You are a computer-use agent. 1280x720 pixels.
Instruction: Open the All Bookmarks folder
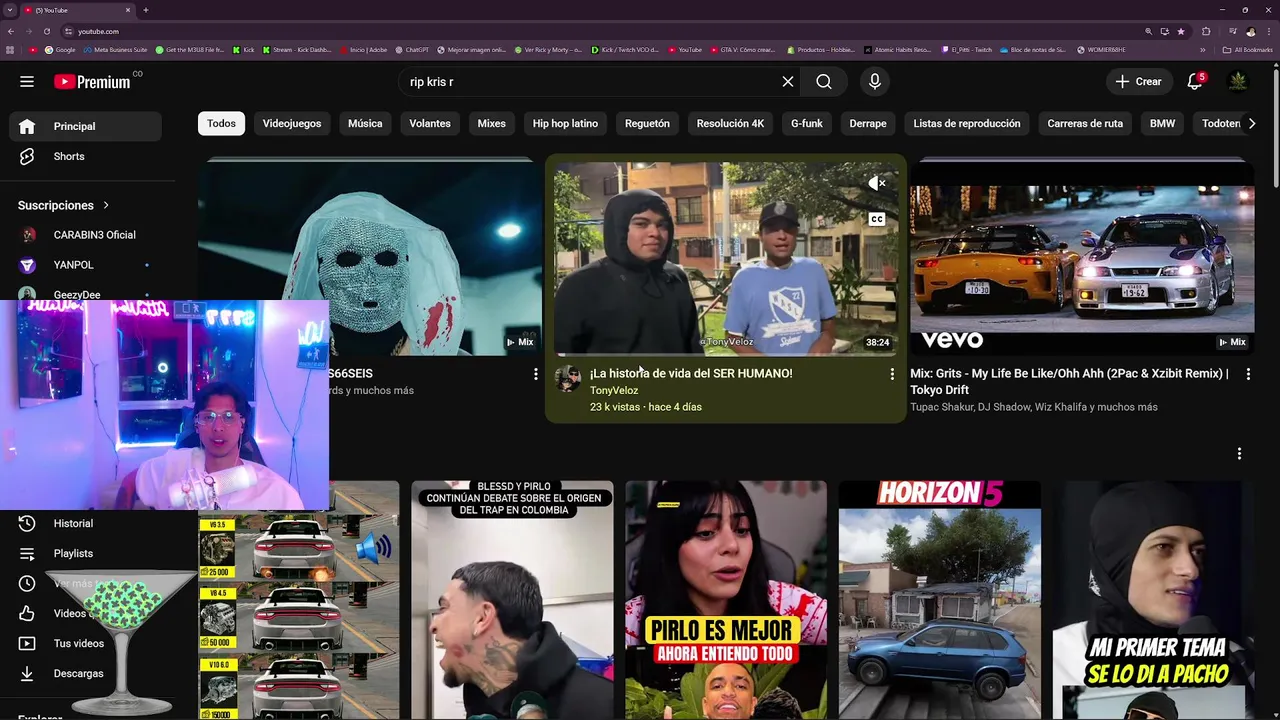(x=1248, y=50)
